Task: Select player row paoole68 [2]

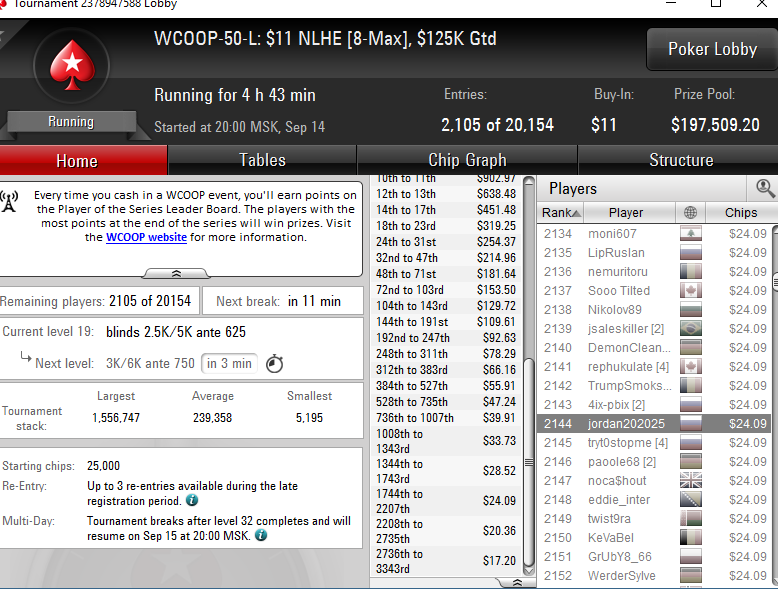Action: point(654,461)
